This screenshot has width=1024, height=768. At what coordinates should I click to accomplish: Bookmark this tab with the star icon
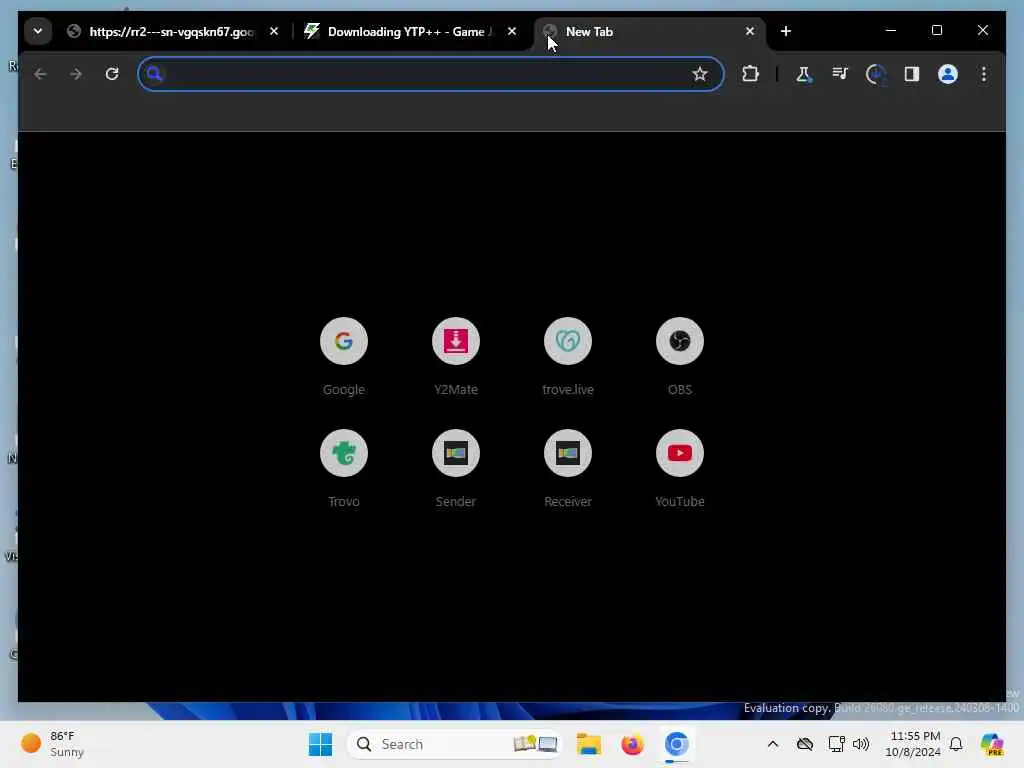pos(699,74)
